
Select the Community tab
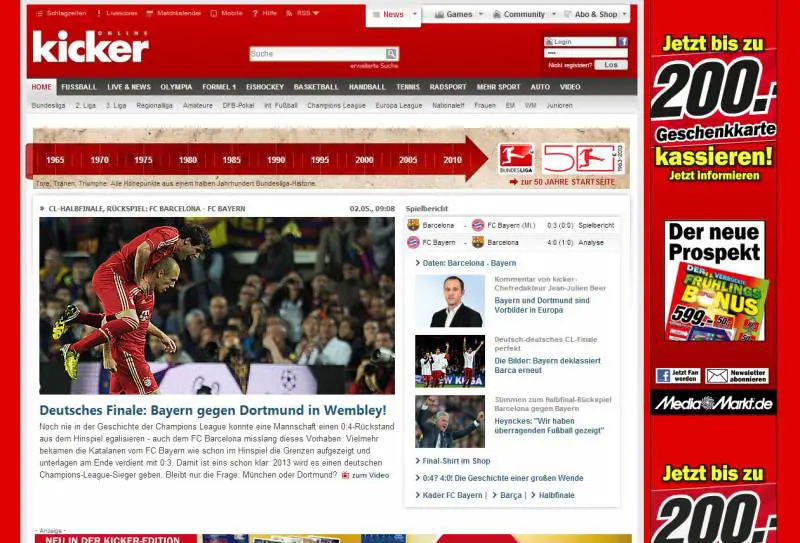[x=519, y=14]
